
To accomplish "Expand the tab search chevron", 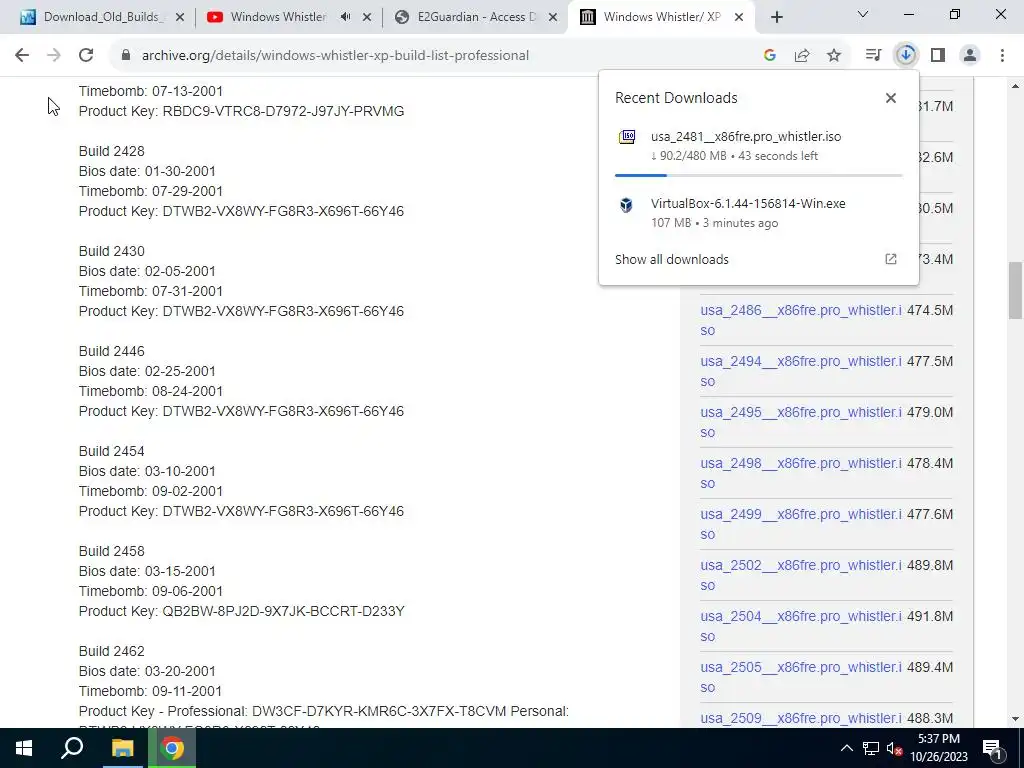I will (x=863, y=14).
